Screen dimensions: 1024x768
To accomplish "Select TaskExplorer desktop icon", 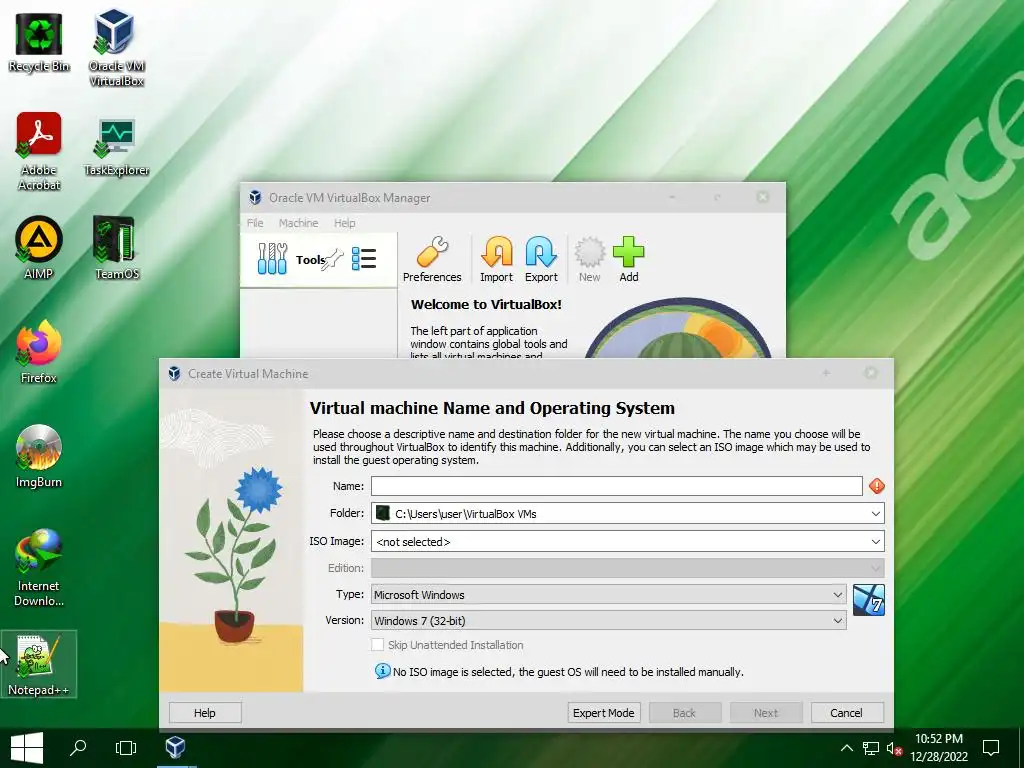I will pos(116,148).
